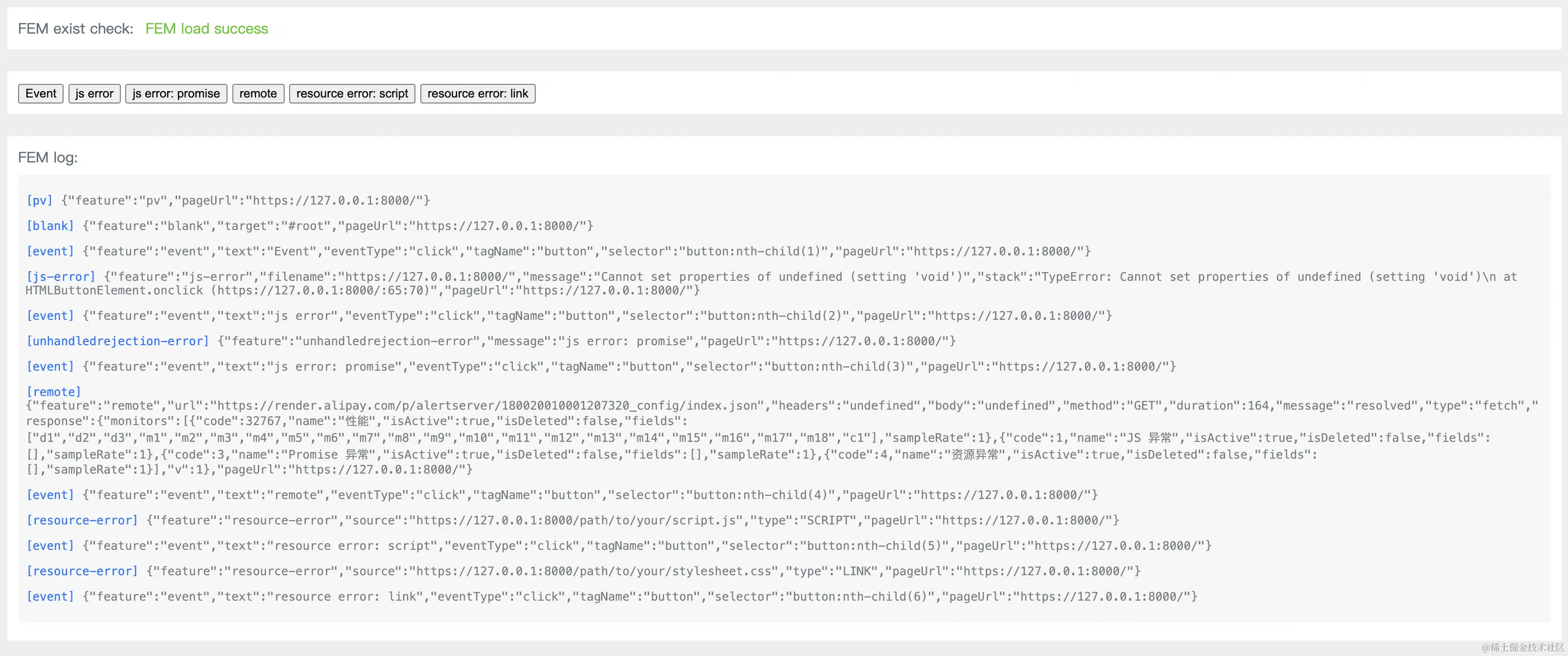Click the [resource-error] tag for stylesheet.css

click(x=81, y=572)
